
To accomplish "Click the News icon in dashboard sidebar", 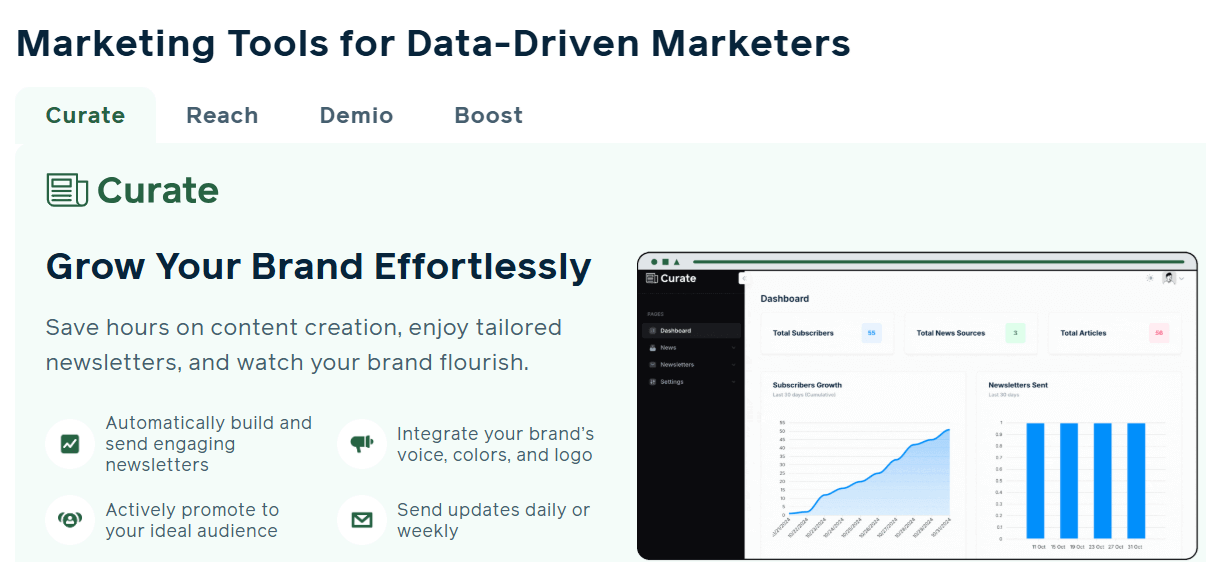I will 653,348.
